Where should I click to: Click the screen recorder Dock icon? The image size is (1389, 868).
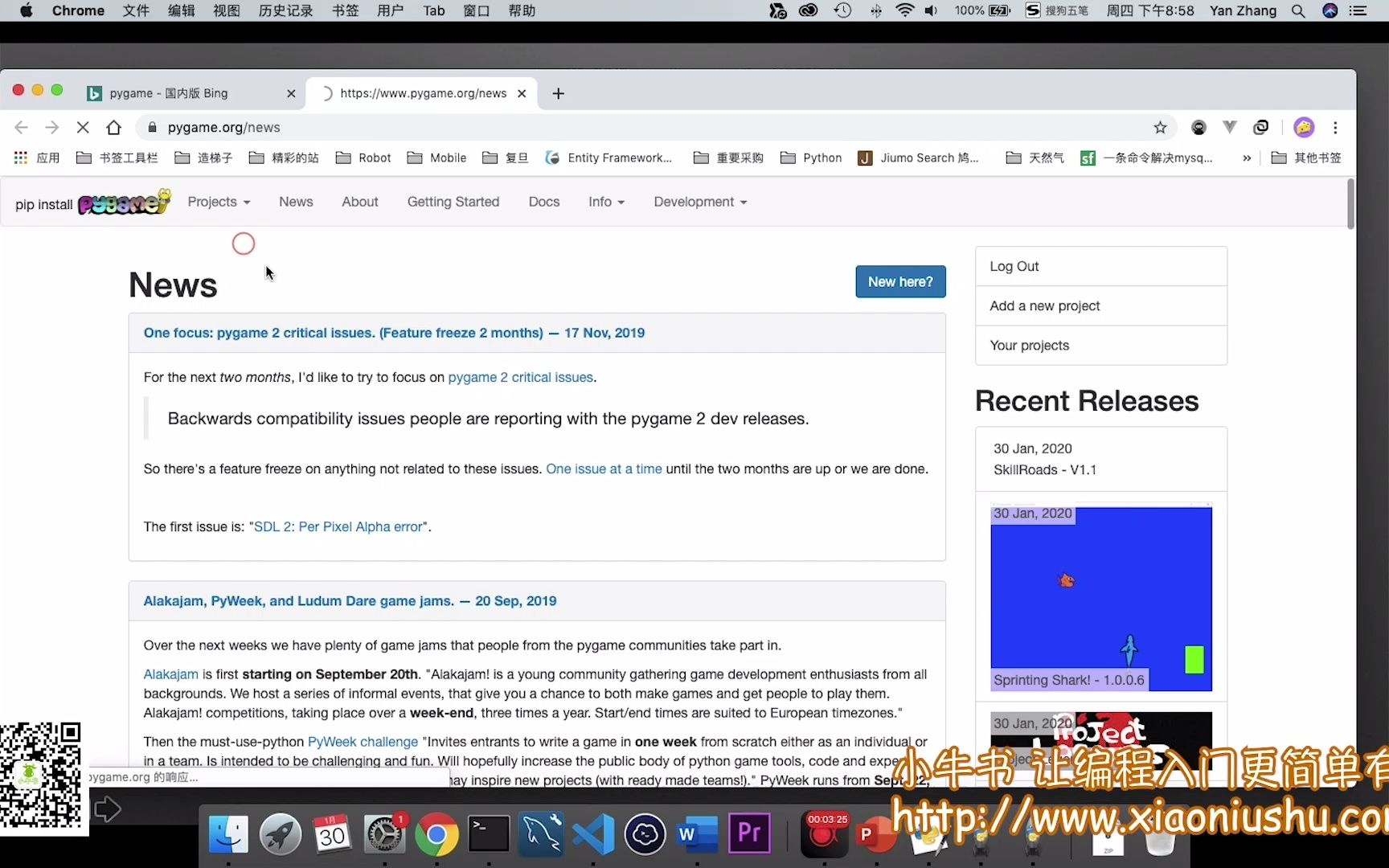824,834
